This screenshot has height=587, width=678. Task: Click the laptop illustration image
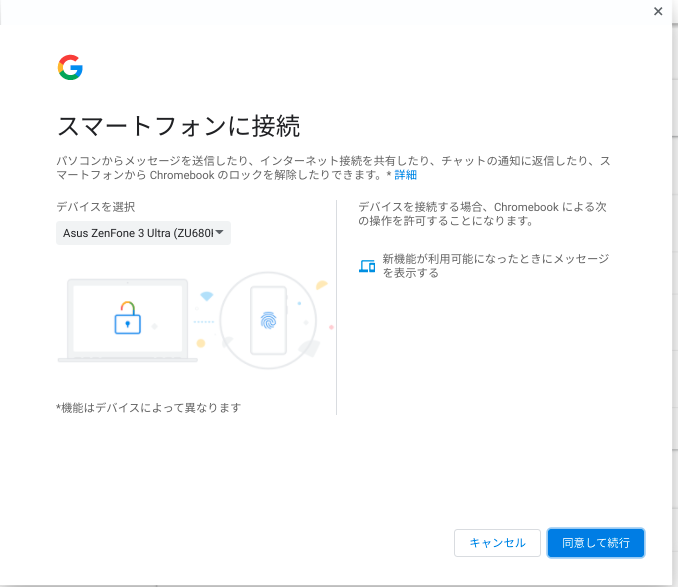pyautogui.click(x=128, y=320)
